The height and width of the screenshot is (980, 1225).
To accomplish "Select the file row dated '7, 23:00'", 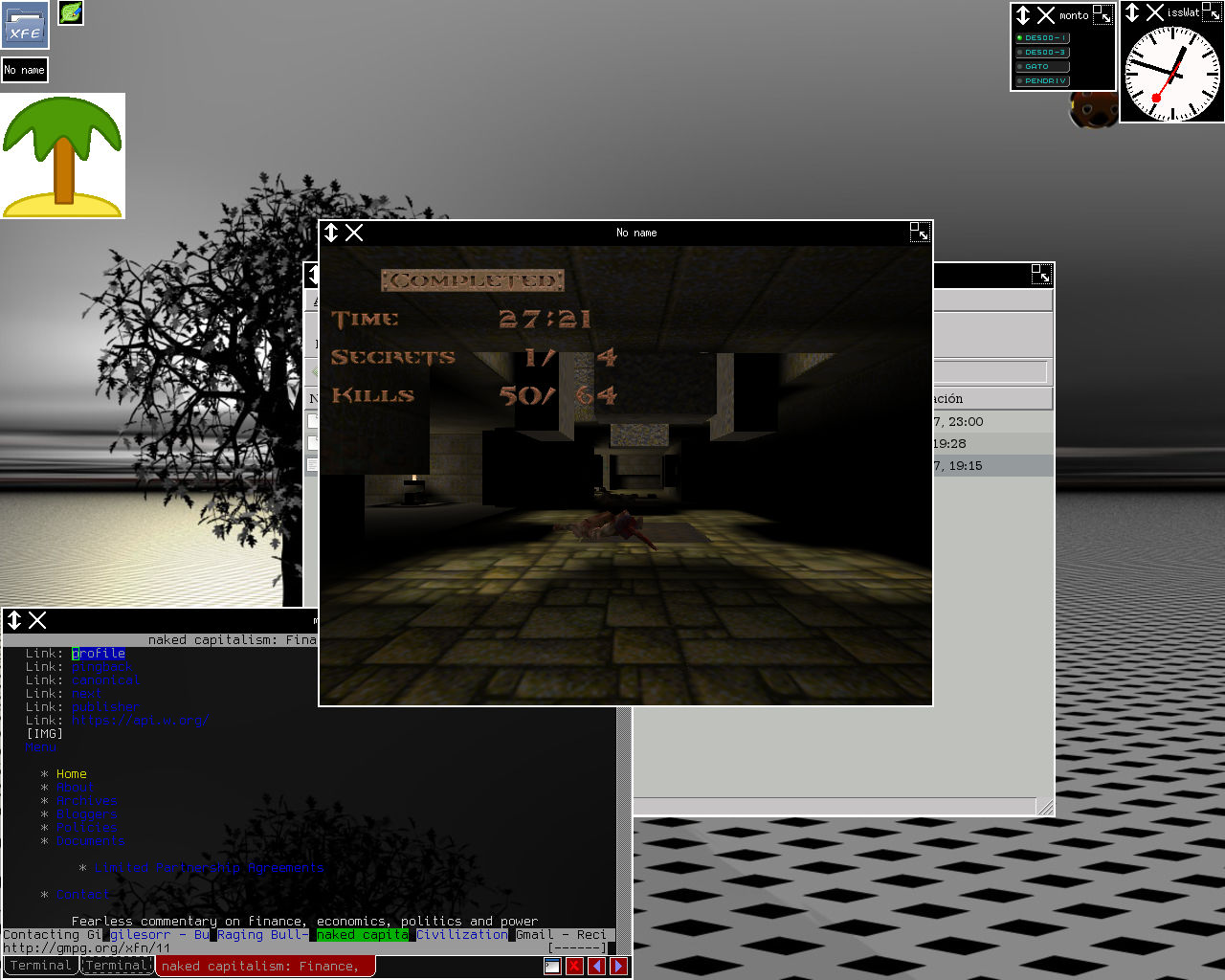I will pos(993,421).
